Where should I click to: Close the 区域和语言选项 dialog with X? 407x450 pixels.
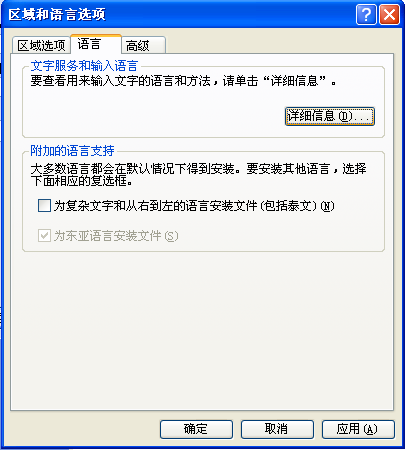[389, 14]
